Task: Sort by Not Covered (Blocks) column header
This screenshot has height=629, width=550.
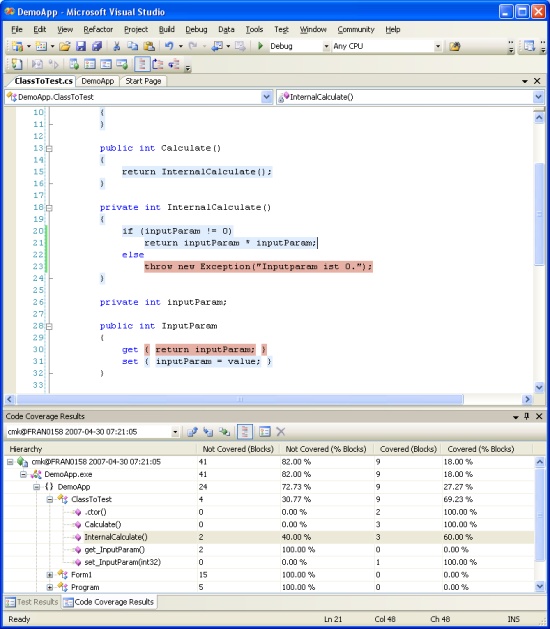Action: pyautogui.click(x=238, y=449)
